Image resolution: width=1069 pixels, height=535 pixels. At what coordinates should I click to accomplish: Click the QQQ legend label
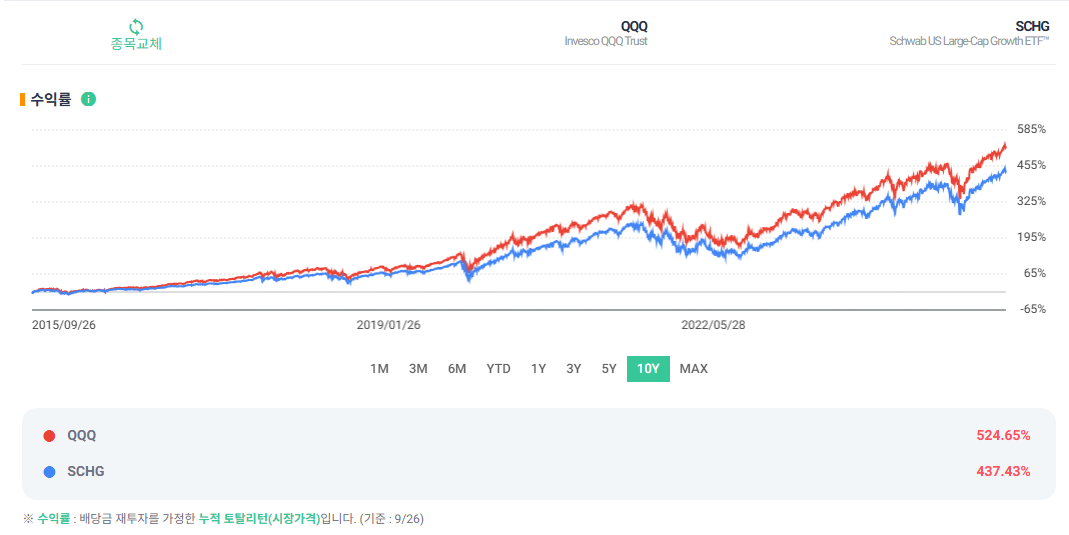82,436
